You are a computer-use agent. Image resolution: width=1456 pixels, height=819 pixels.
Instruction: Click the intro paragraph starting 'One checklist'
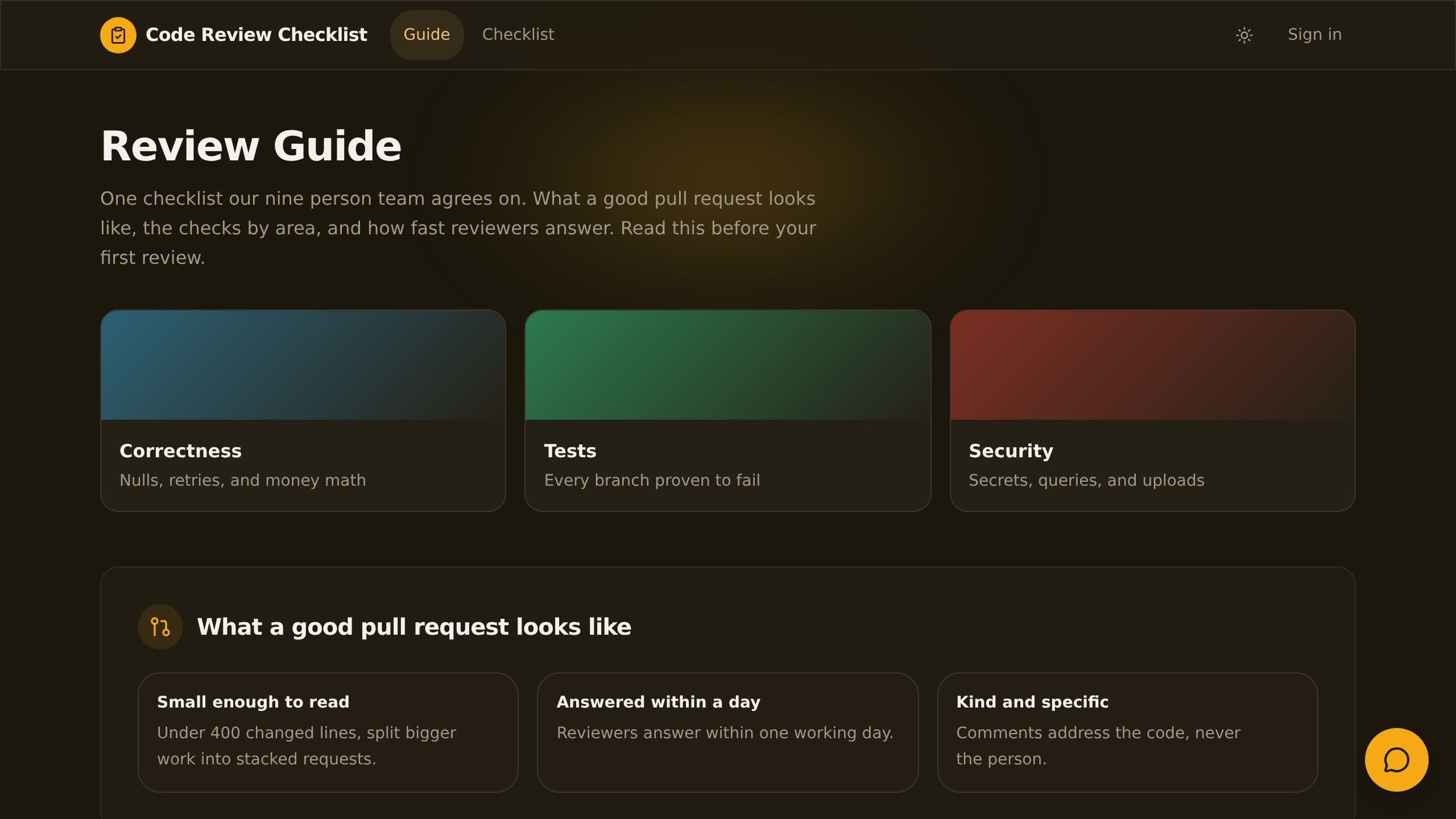pos(458,227)
